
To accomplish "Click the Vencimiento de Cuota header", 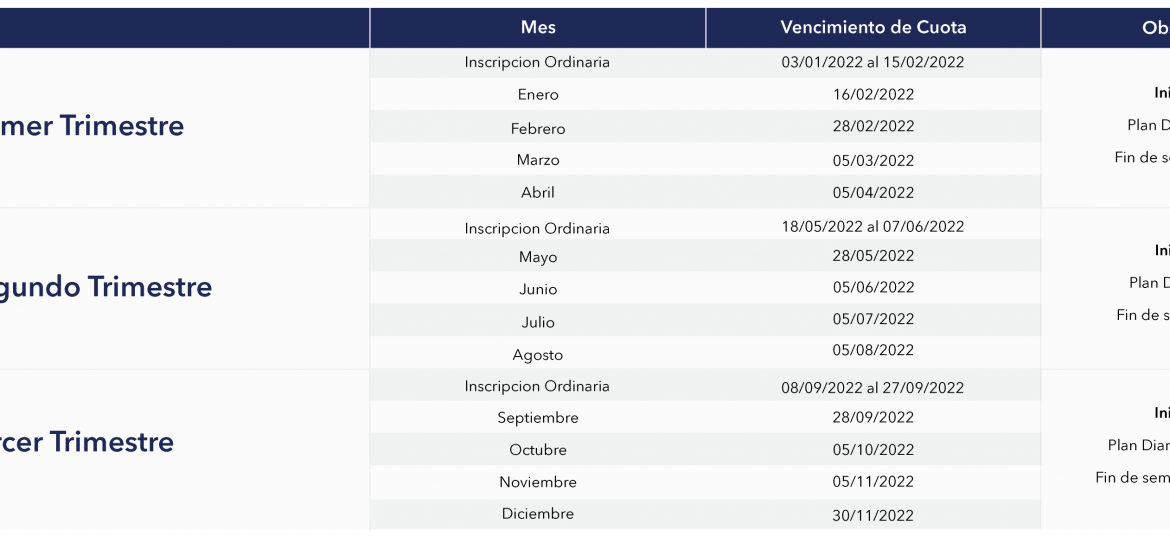I will (873, 28).
